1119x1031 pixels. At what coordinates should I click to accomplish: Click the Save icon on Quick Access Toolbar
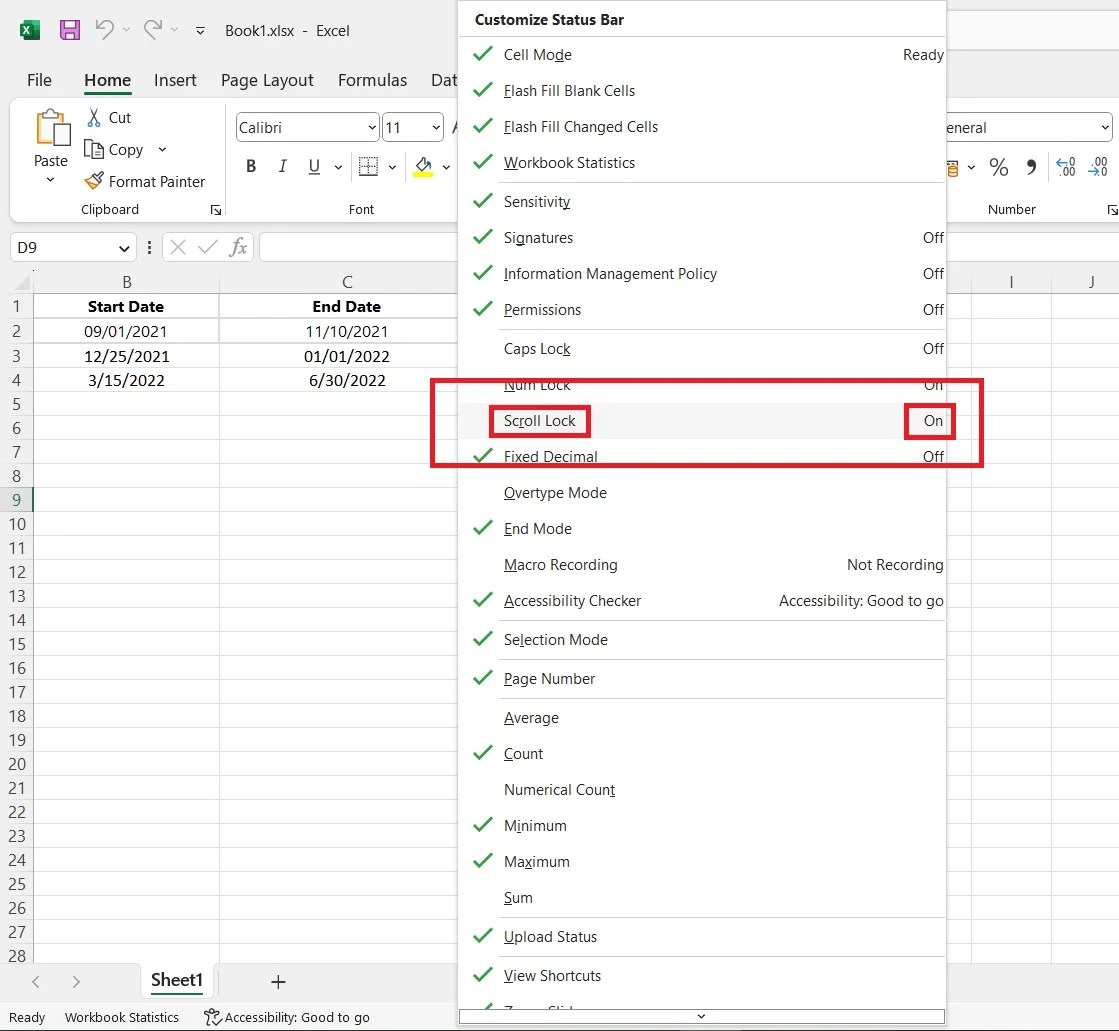[x=69, y=30]
